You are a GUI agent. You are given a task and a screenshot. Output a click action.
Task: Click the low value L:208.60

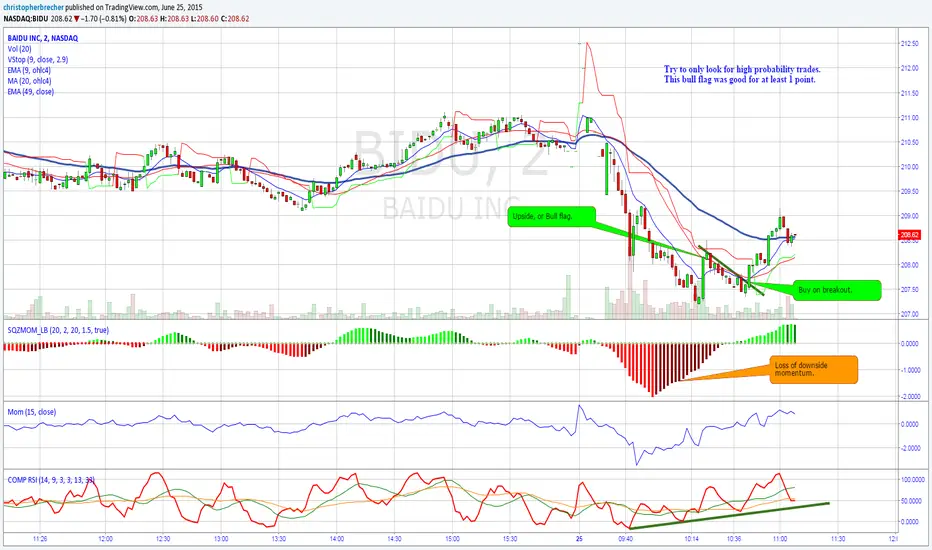(204, 19)
